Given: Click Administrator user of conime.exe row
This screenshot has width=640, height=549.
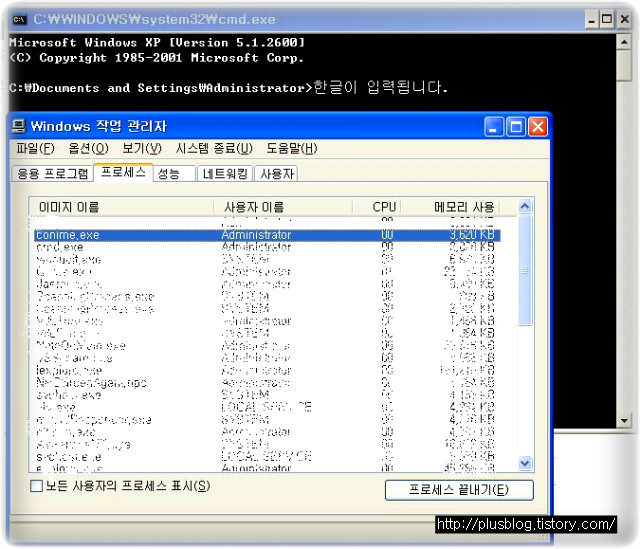Looking at the screenshot, I should 256,235.
